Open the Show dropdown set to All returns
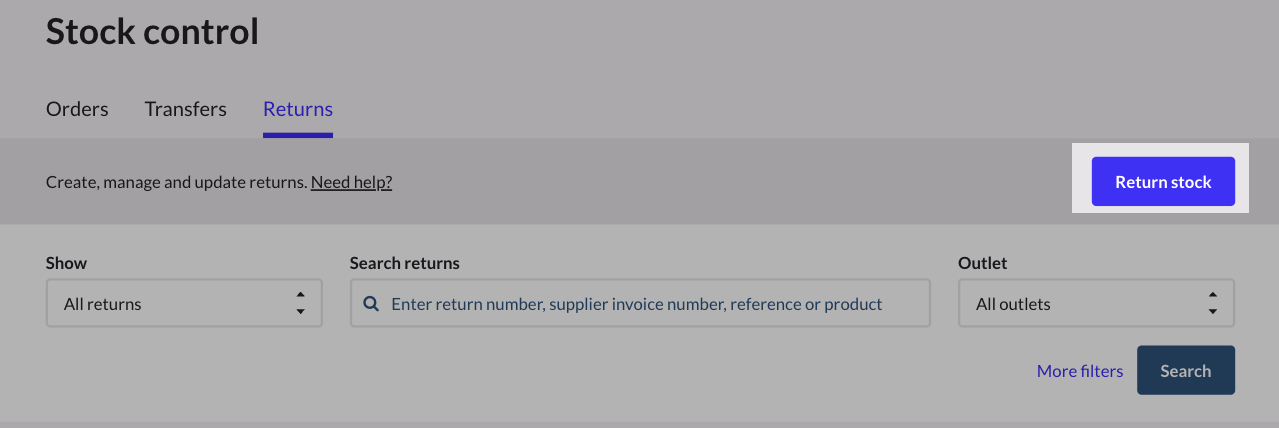 click(x=184, y=303)
